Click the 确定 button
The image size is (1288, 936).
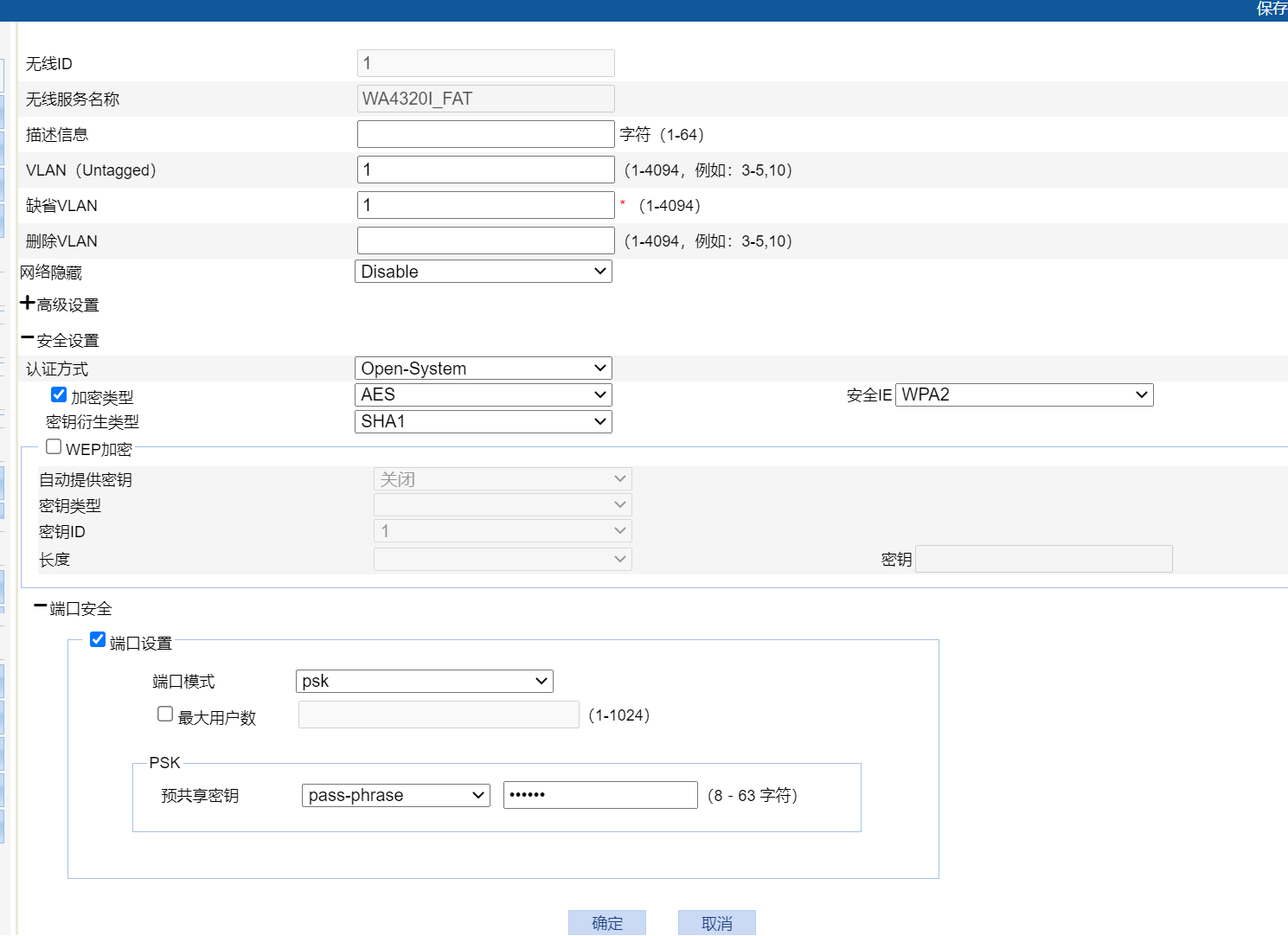pos(607,923)
